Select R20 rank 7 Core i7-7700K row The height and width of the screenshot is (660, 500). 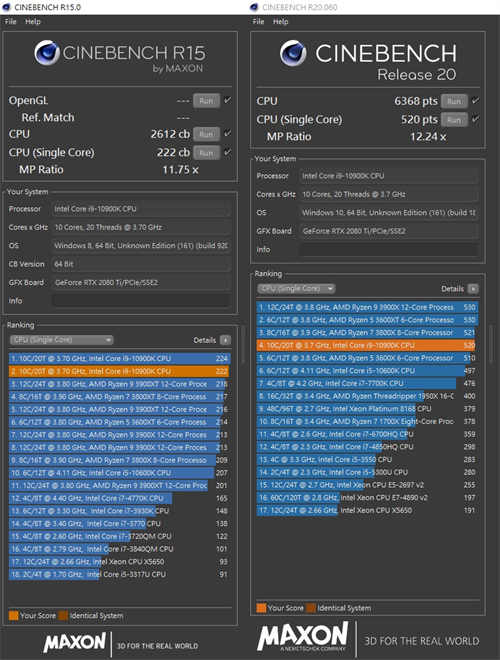click(x=367, y=383)
